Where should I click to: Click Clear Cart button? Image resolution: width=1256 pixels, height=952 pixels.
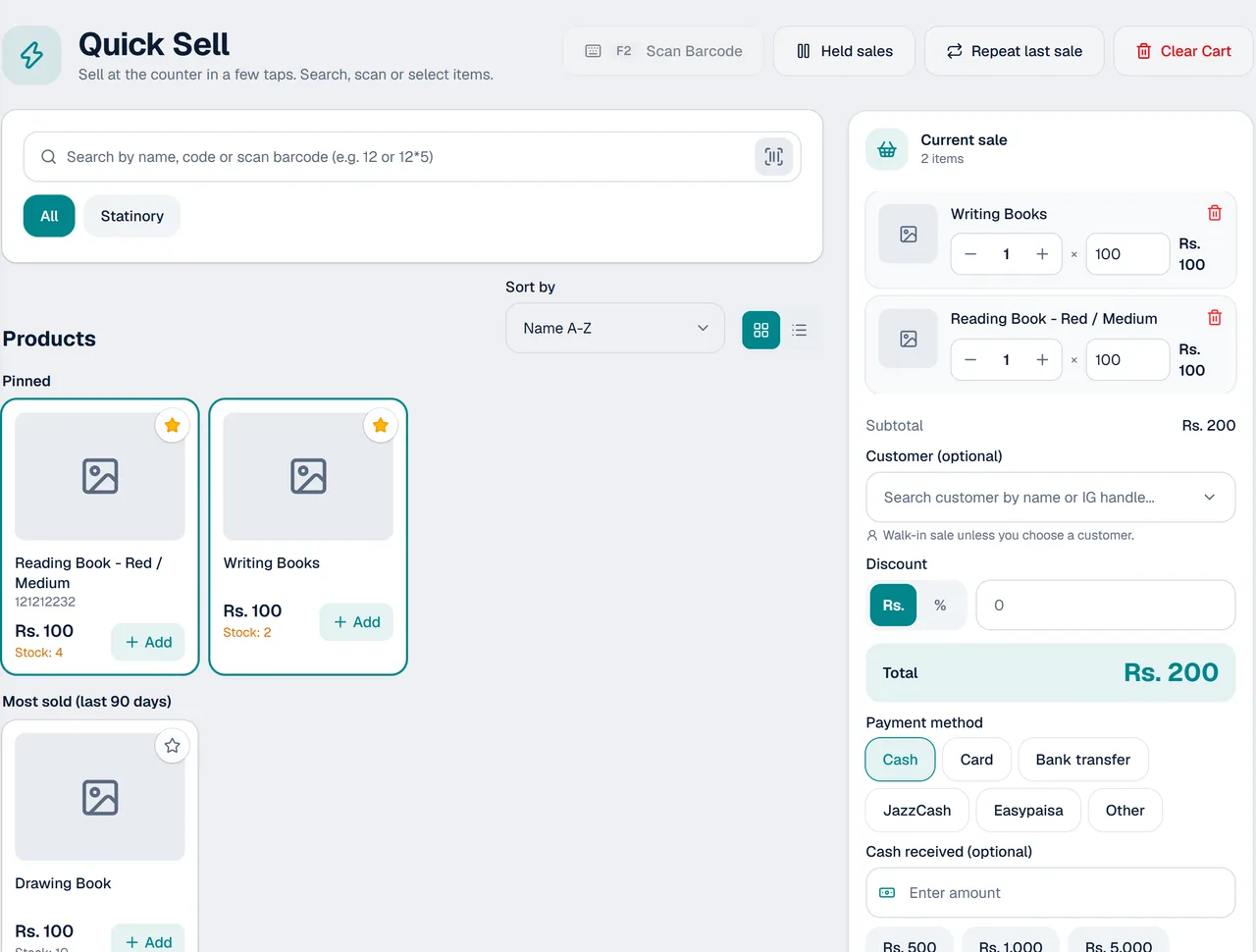[x=1183, y=51]
